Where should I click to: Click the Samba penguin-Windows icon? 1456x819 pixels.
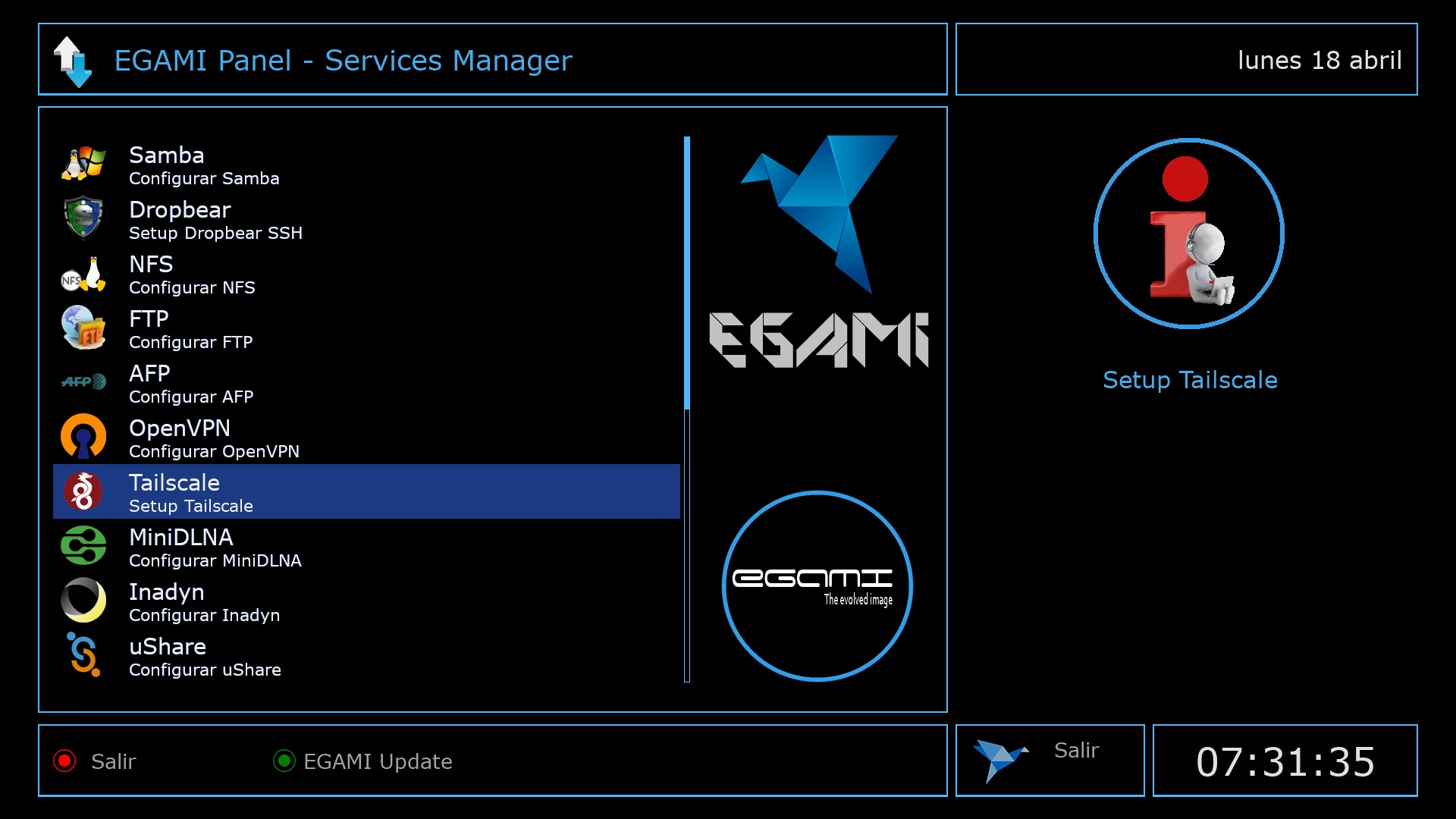pyautogui.click(x=83, y=163)
